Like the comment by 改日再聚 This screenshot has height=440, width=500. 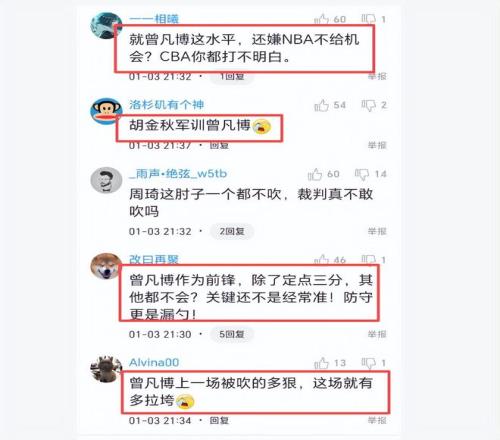321,260
